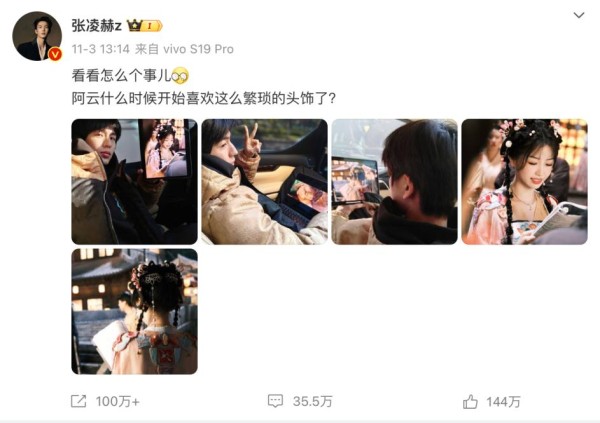Like the post with the thumbs-up icon
The height and width of the screenshot is (423, 600).
click(470, 402)
